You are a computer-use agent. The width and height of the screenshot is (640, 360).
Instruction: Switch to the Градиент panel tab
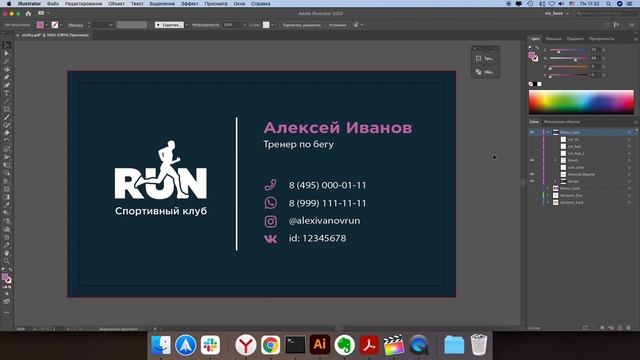[x=575, y=39]
